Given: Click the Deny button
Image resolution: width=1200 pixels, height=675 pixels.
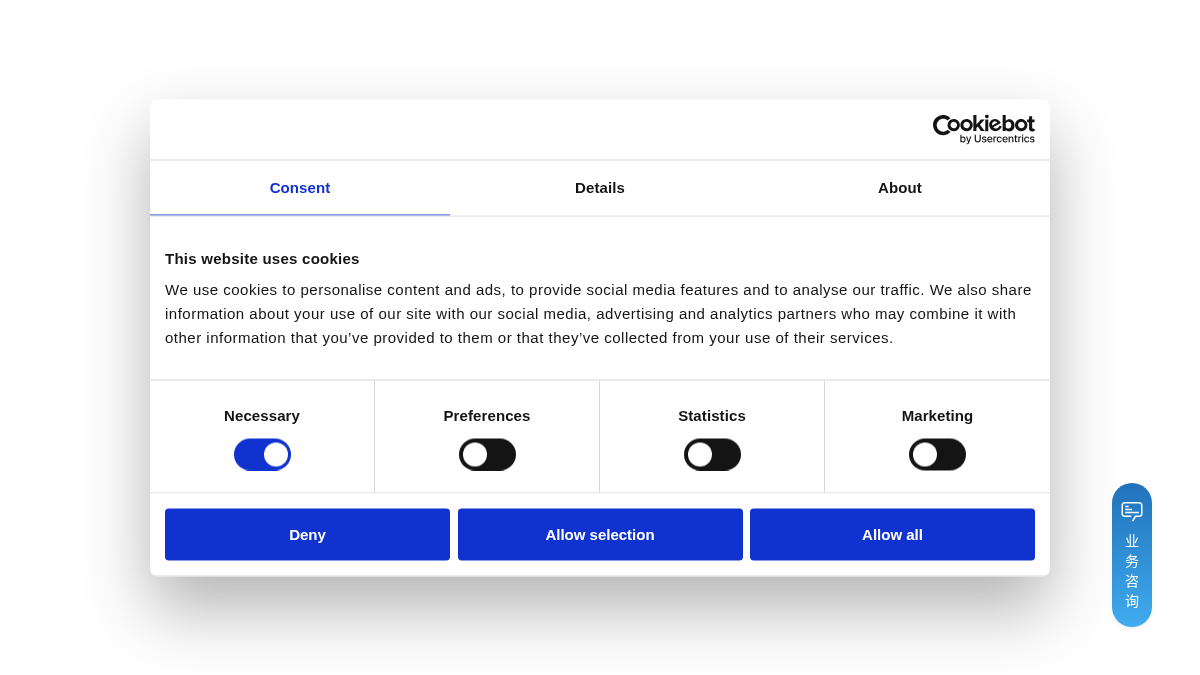Looking at the screenshot, I should tap(307, 535).
